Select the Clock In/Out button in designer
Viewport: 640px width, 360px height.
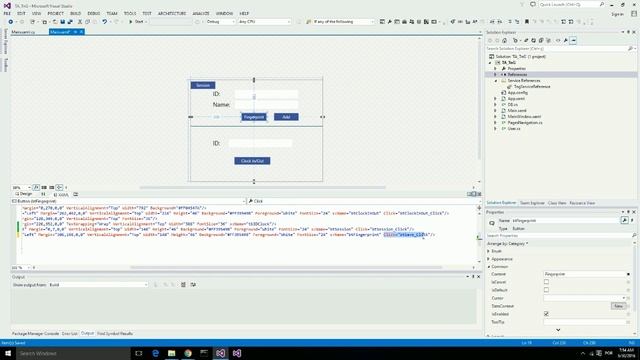click(x=252, y=161)
